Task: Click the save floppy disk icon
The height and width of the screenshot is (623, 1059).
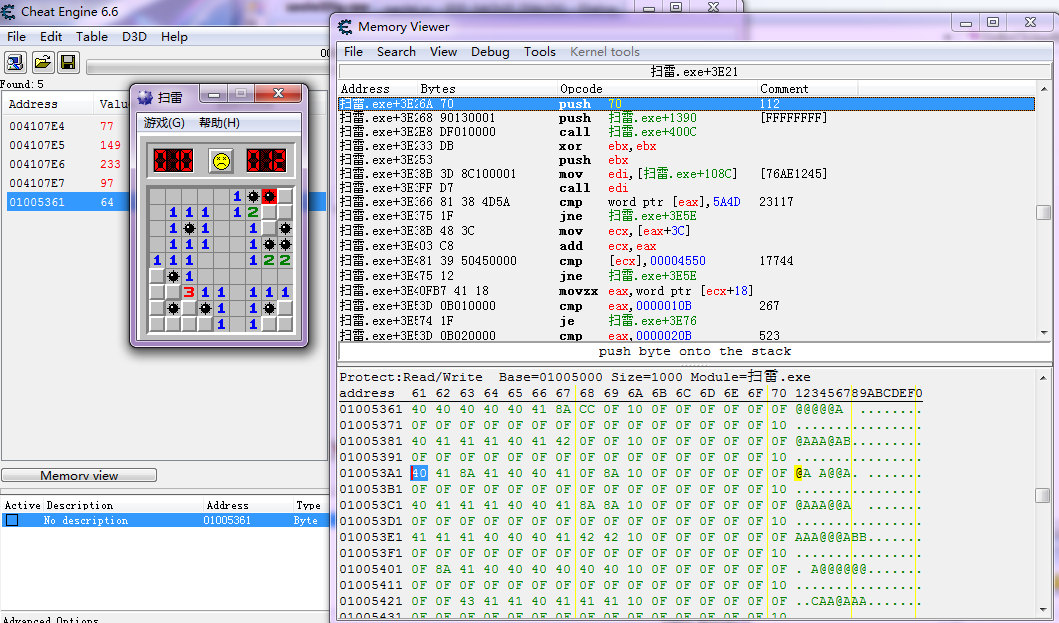Action: (x=68, y=63)
